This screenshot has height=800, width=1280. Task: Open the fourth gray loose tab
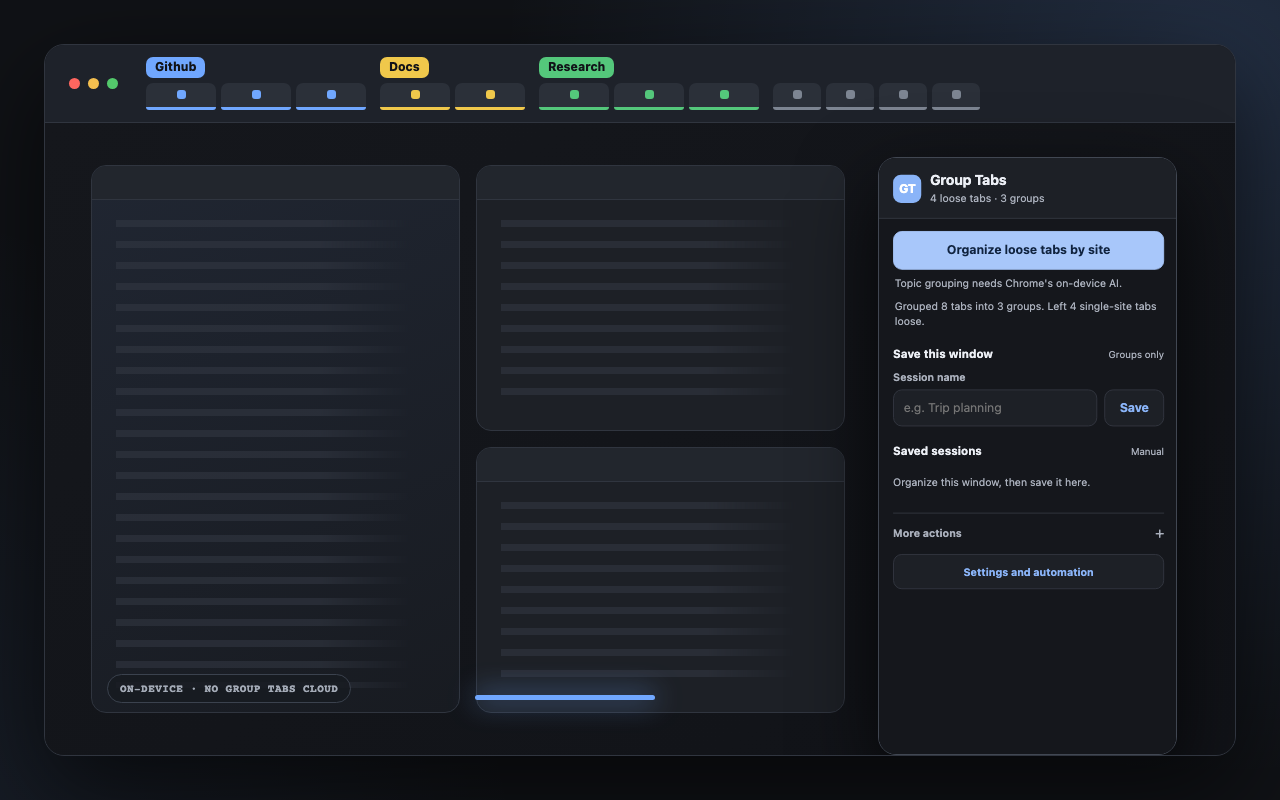pos(956,96)
